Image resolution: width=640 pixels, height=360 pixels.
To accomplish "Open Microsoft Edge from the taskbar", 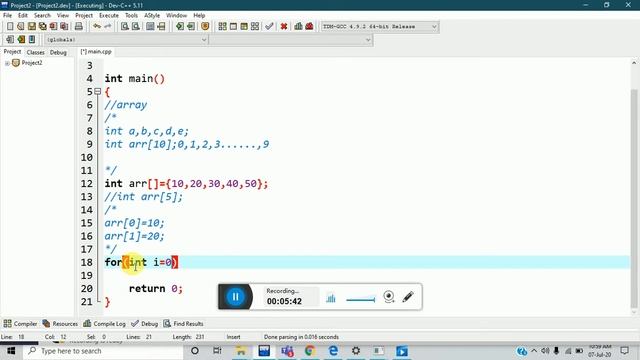I will [x=333, y=351].
